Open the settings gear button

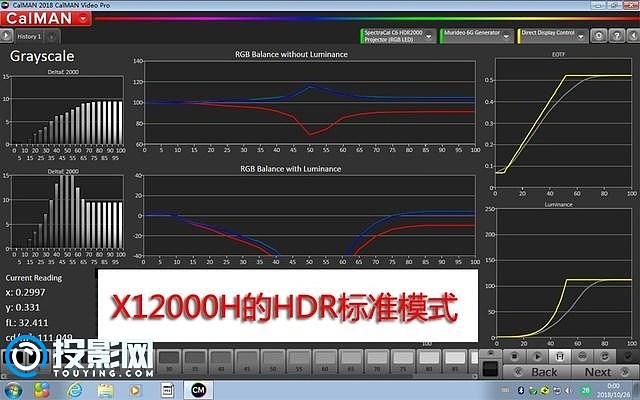(599, 36)
